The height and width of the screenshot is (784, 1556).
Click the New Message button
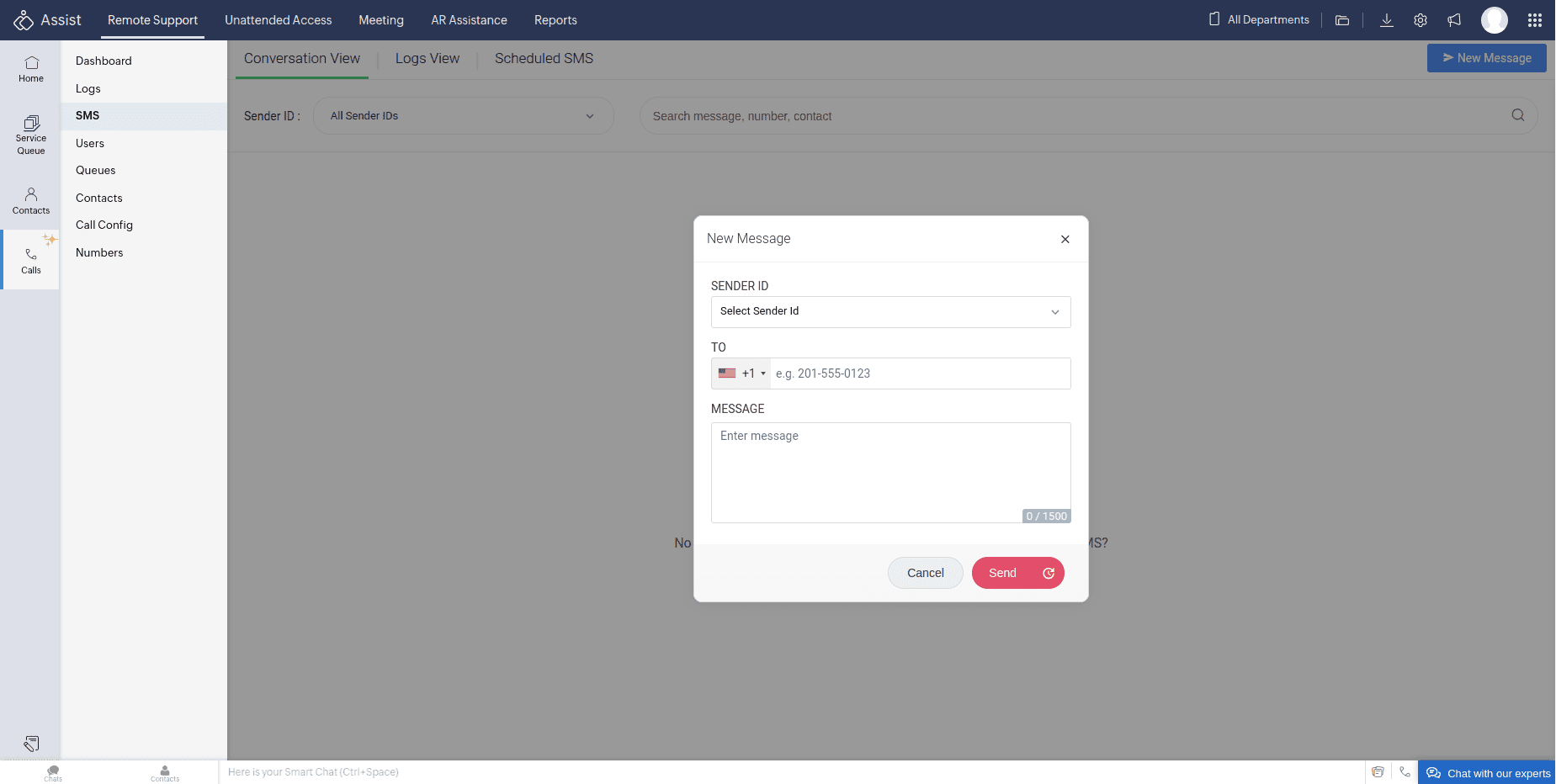point(1486,58)
